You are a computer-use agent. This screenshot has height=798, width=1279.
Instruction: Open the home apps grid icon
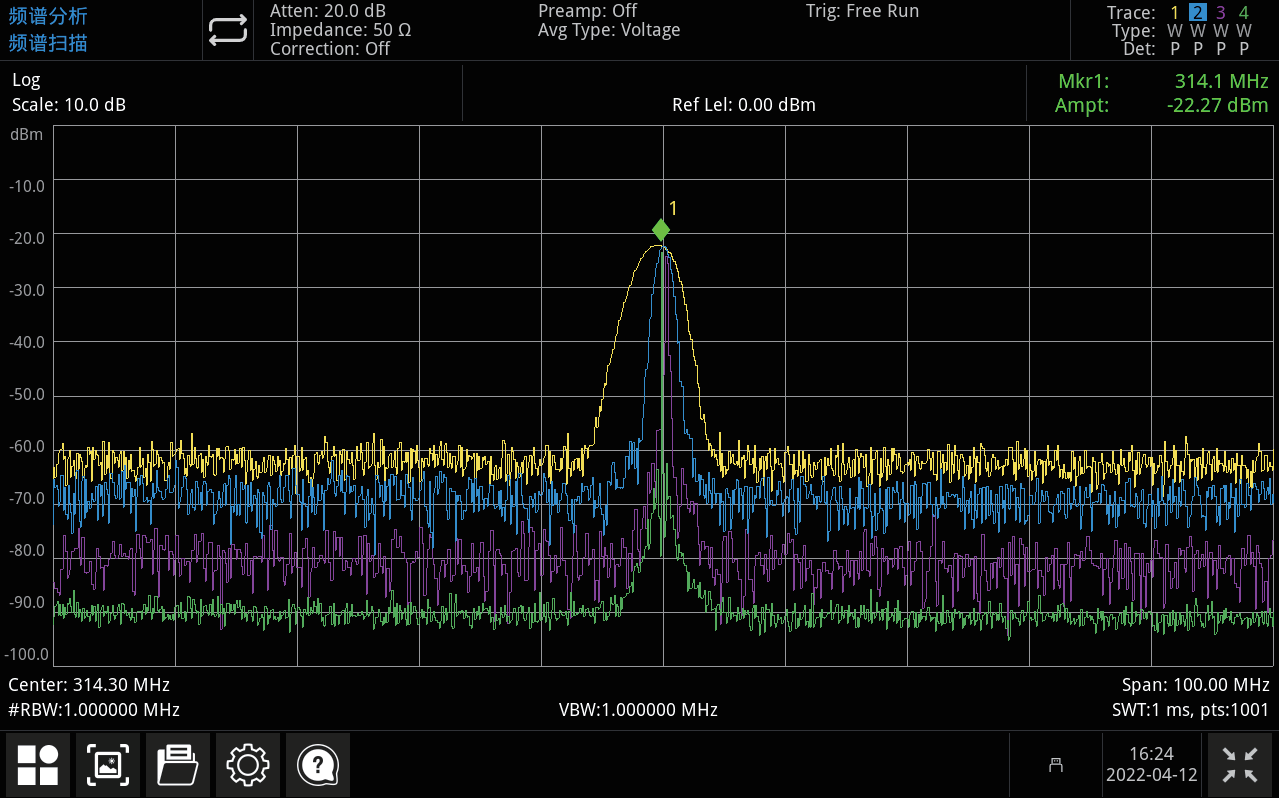38,765
